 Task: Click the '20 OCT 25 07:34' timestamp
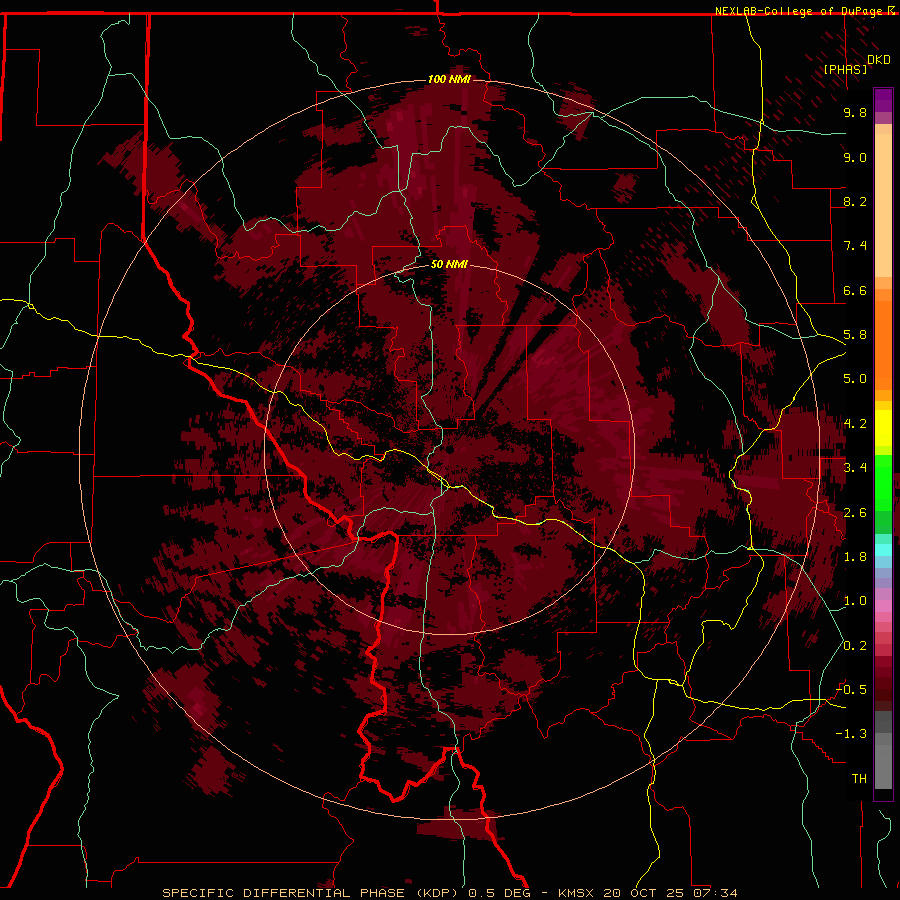tap(670, 893)
